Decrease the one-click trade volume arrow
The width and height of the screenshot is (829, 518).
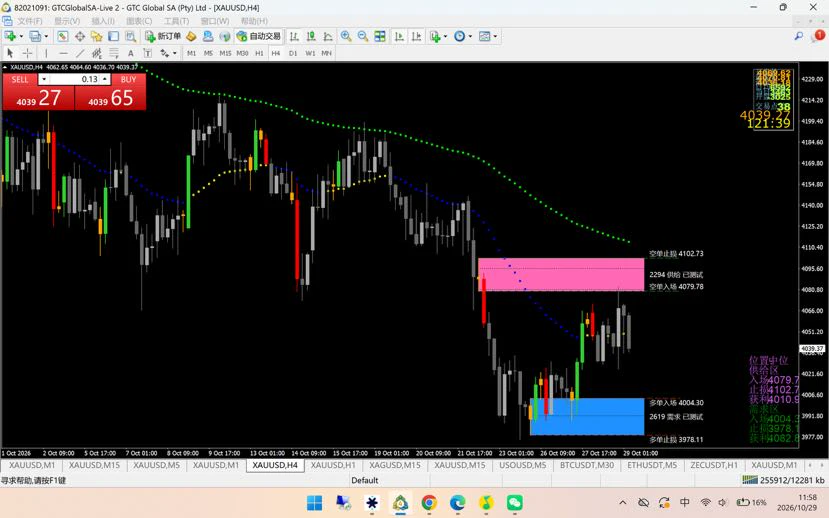(x=44, y=79)
